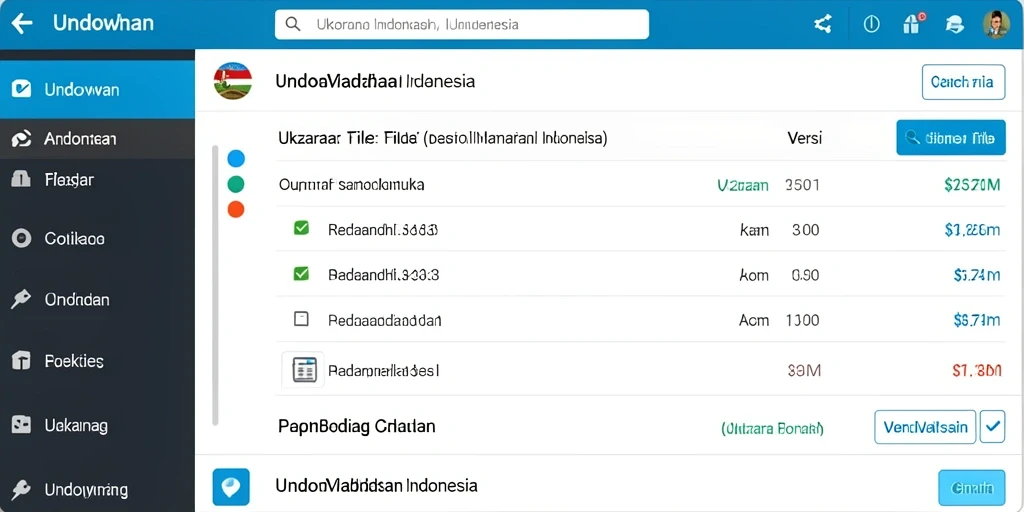Click the checkmark icon beside Undowan
Screen dimensions: 1024x512
pos(22,89)
